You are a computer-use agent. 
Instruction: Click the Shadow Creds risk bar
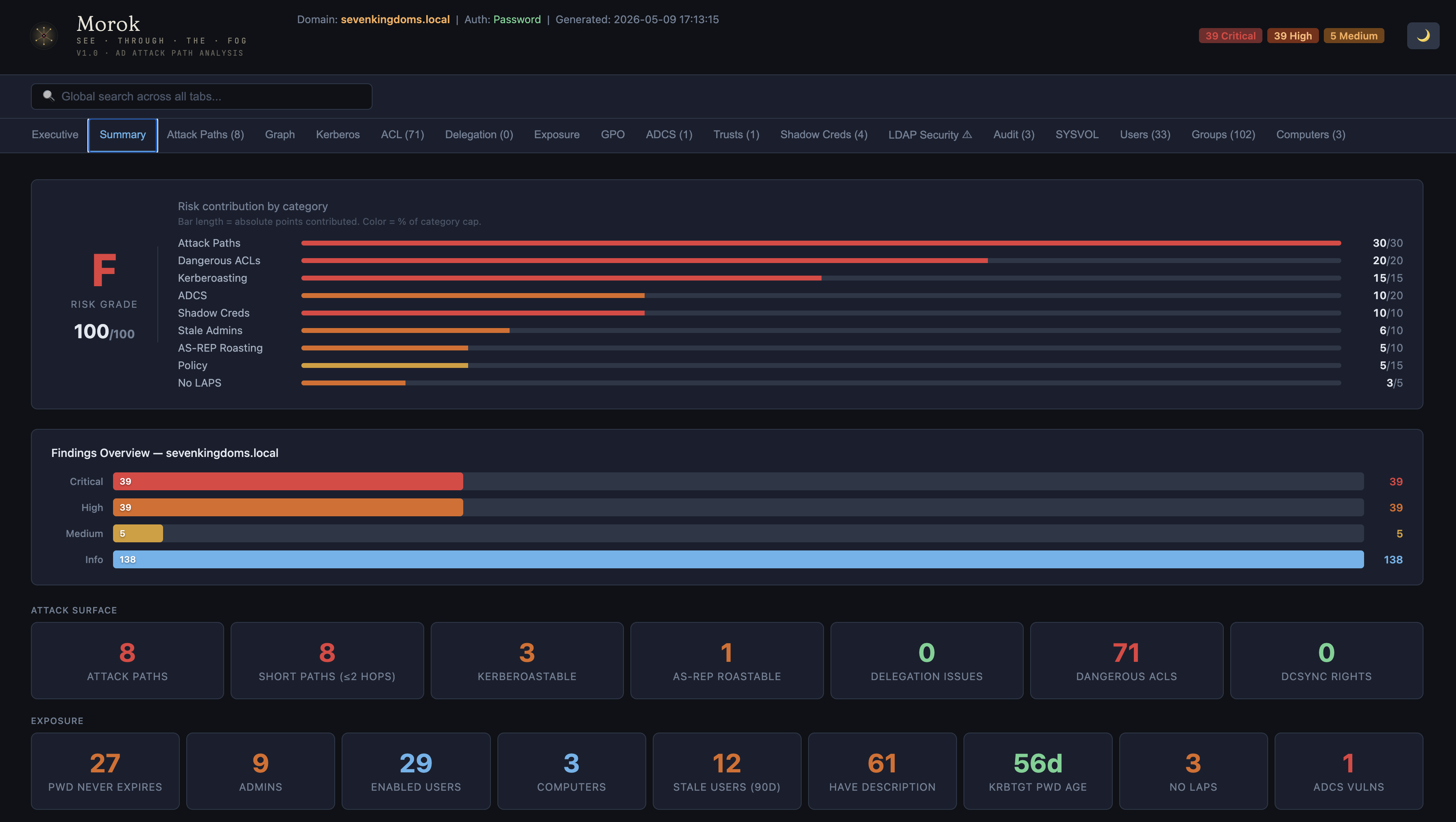click(x=821, y=313)
